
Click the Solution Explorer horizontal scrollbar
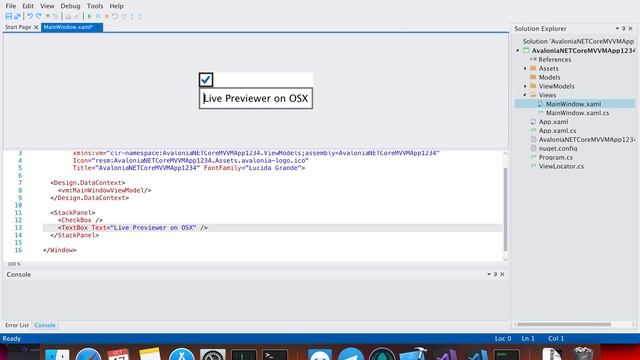tap(565, 324)
